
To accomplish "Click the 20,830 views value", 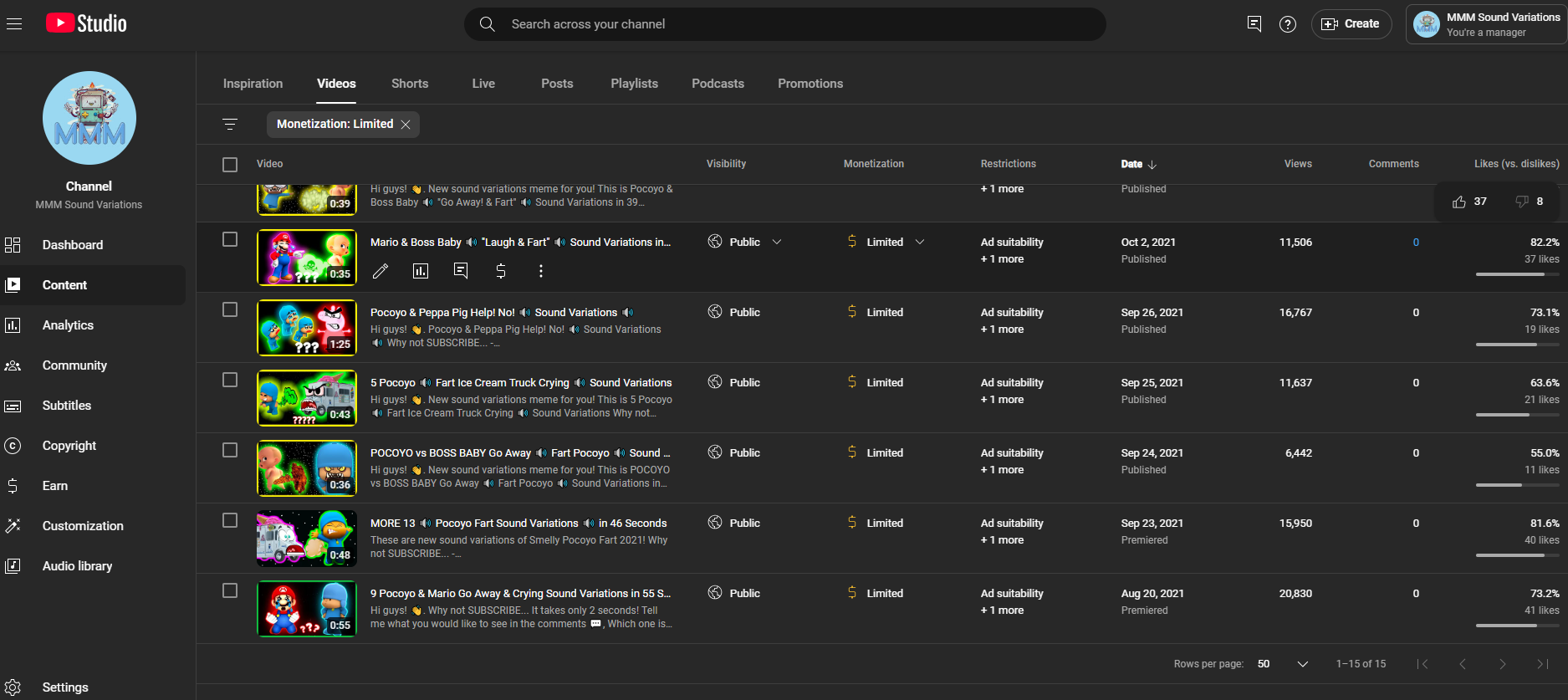I will click(1295, 594).
